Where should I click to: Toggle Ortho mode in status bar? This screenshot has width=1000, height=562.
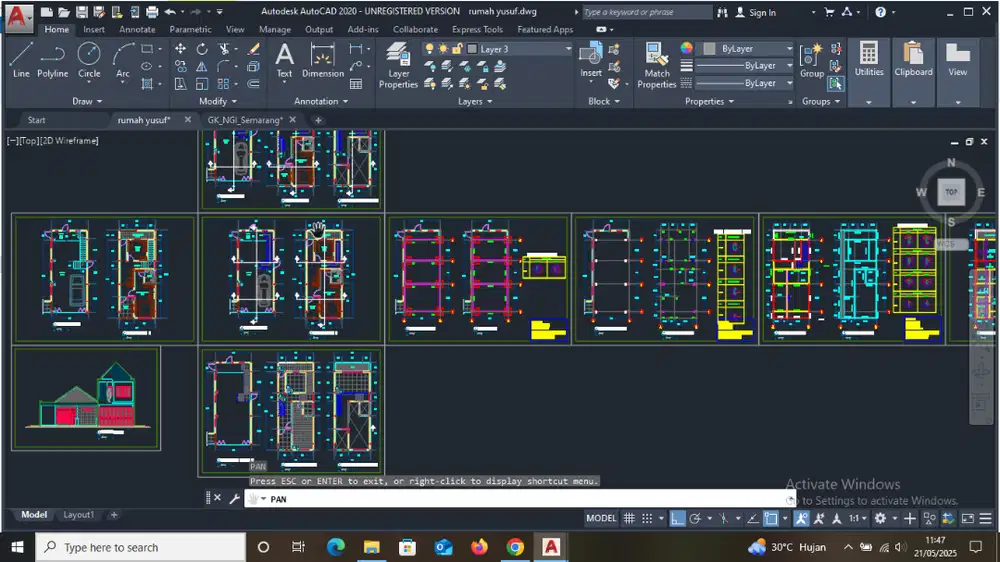[677, 518]
